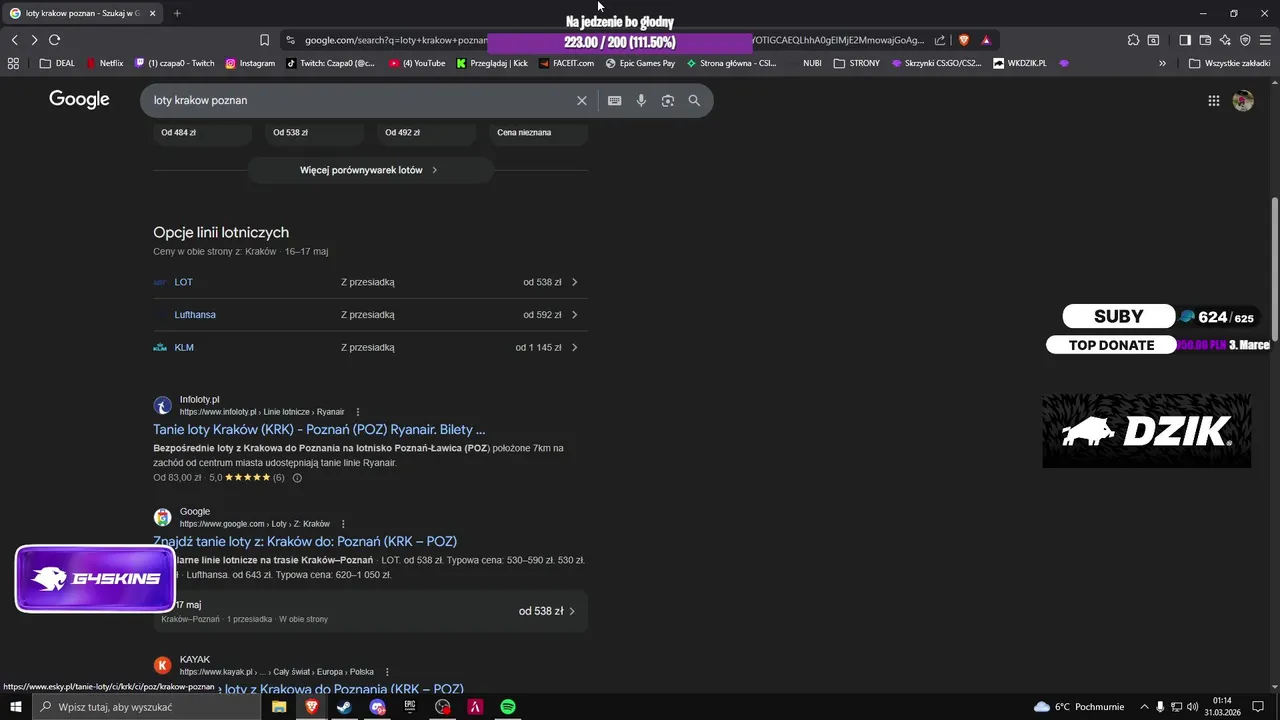1280x720 pixels.
Task: Open the Tanie loty Kraków Poznań Ryanair result
Action: click(319, 429)
